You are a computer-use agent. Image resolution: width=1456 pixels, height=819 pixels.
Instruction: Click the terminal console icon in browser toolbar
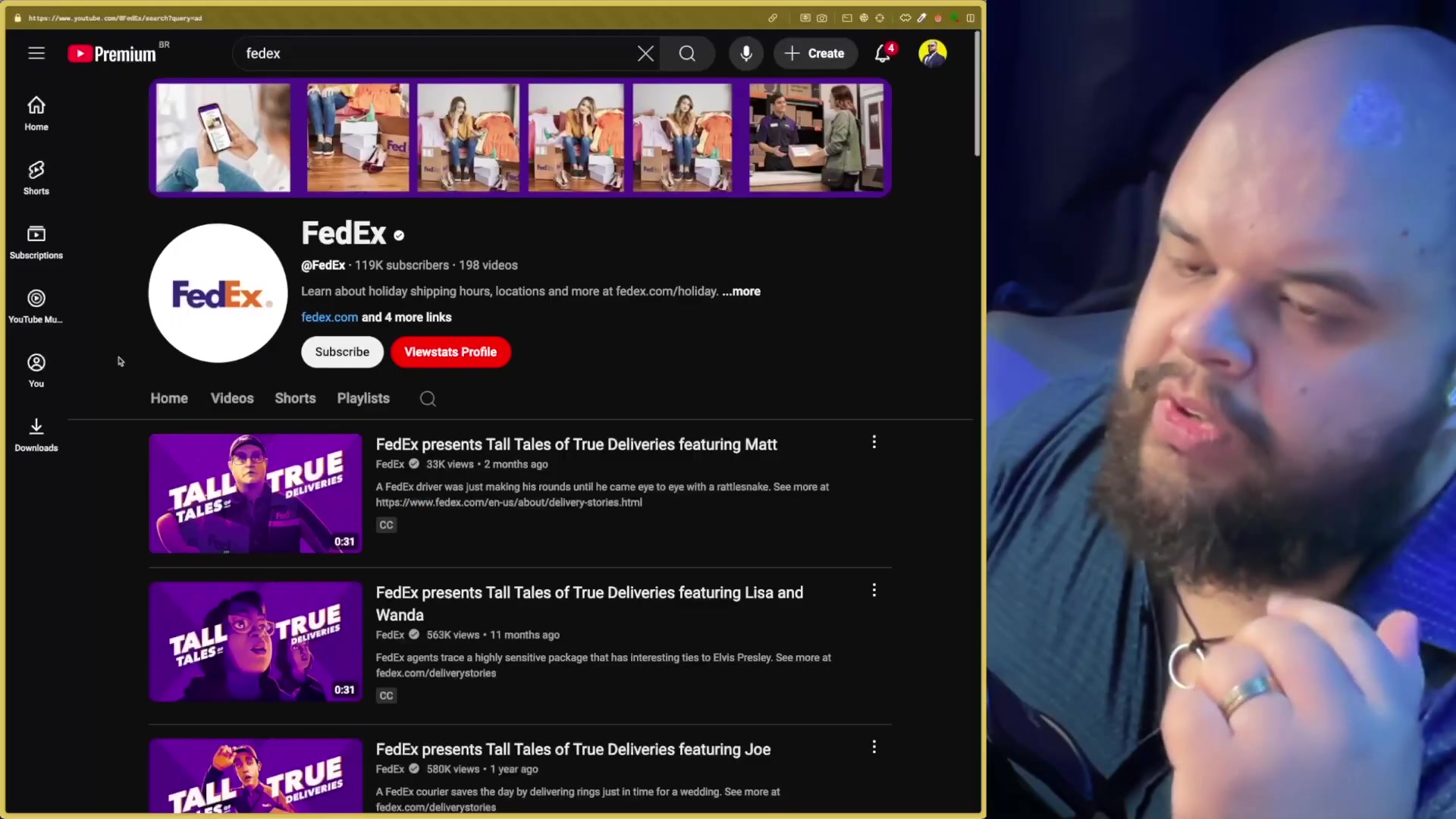pyautogui.click(x=847, y=18)
